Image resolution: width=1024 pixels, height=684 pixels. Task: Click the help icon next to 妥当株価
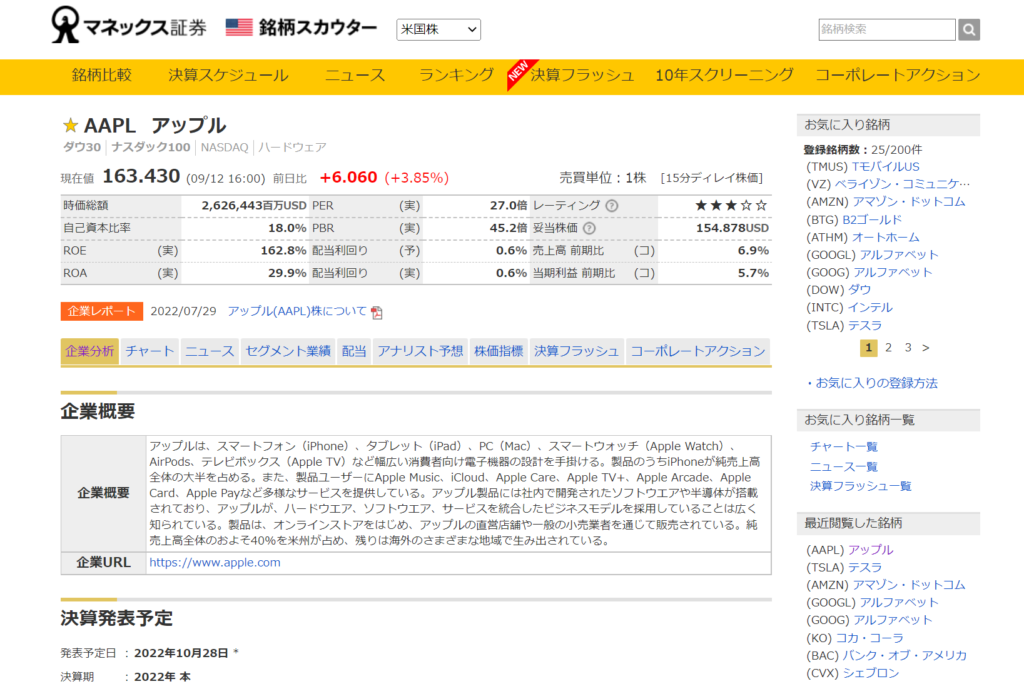click(x=589, y=228)
